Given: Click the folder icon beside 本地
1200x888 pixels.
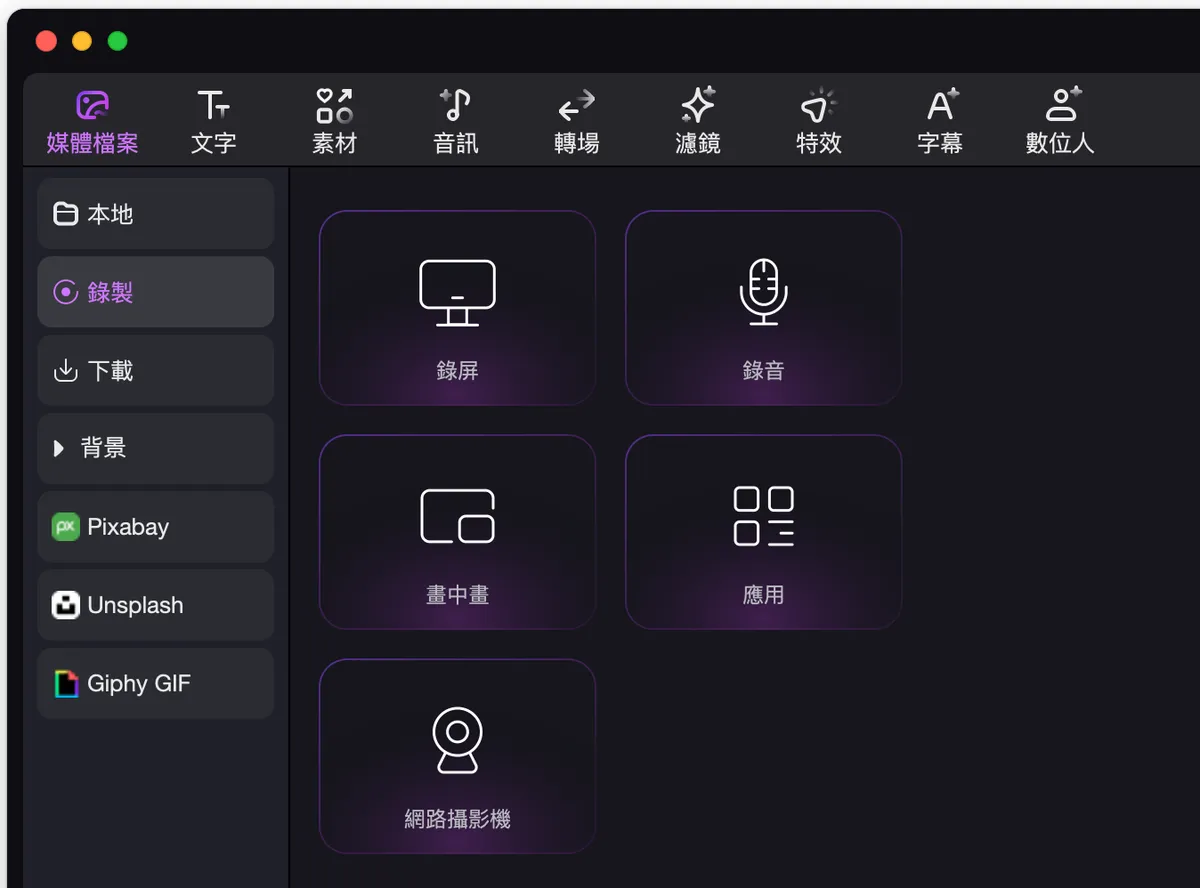Looking at the screenshot, I should pos(65,214).
